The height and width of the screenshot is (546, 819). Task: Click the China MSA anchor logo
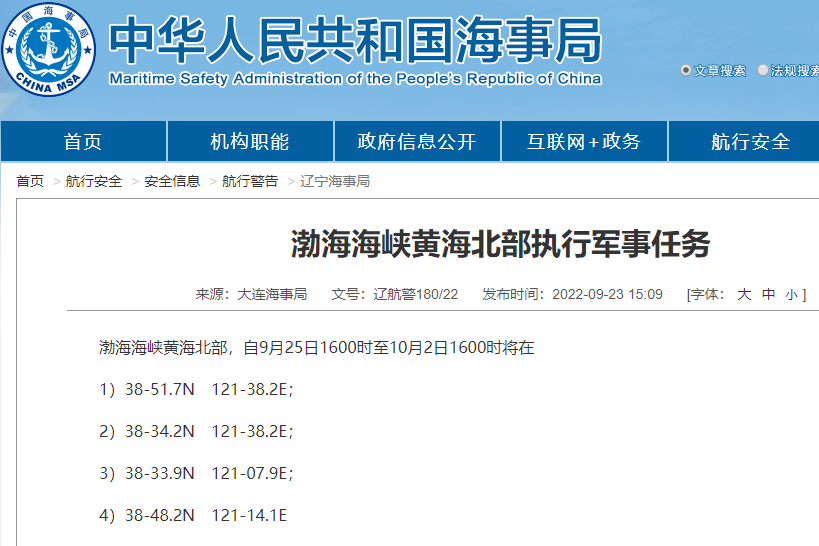49,50
